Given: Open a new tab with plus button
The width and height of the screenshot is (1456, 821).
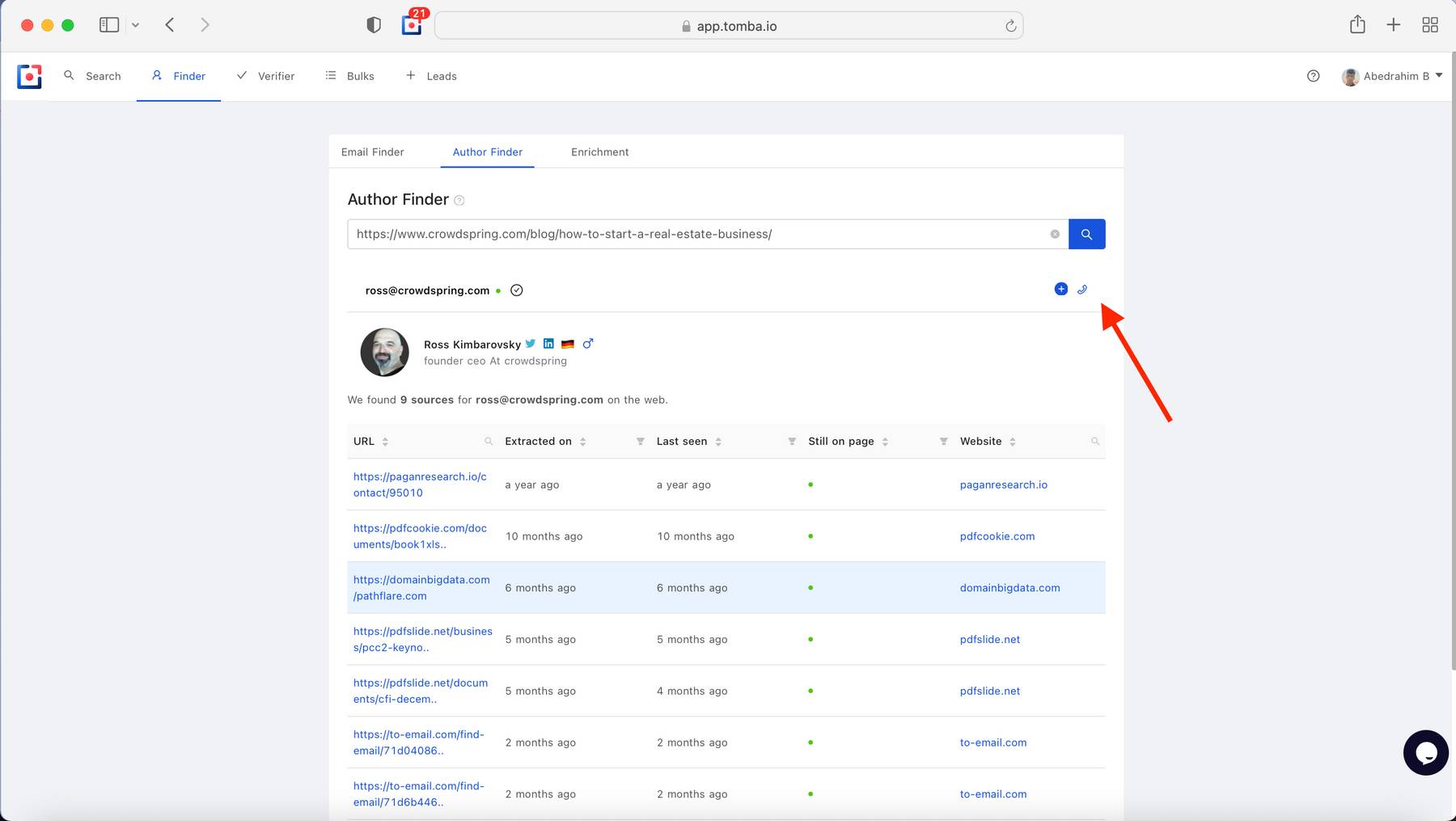Looking at the screenshot, I should (x=1393, y=25).
